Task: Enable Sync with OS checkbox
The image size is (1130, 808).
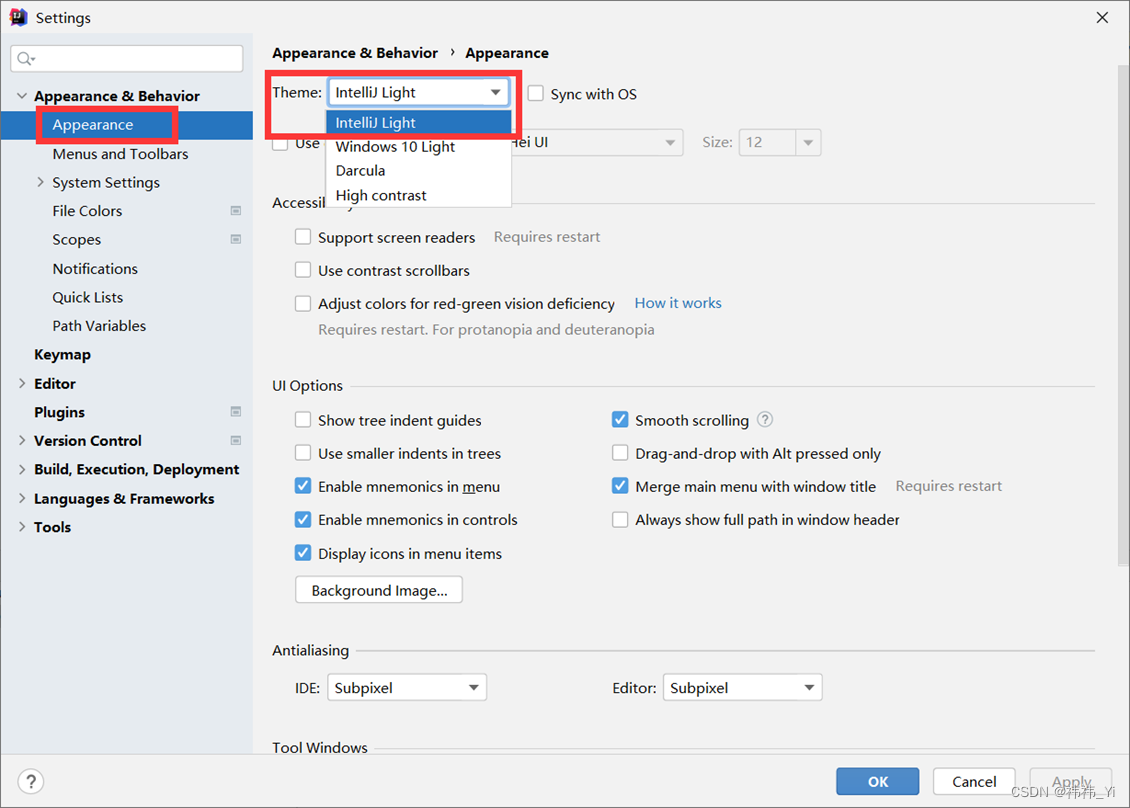Action: 535,94
